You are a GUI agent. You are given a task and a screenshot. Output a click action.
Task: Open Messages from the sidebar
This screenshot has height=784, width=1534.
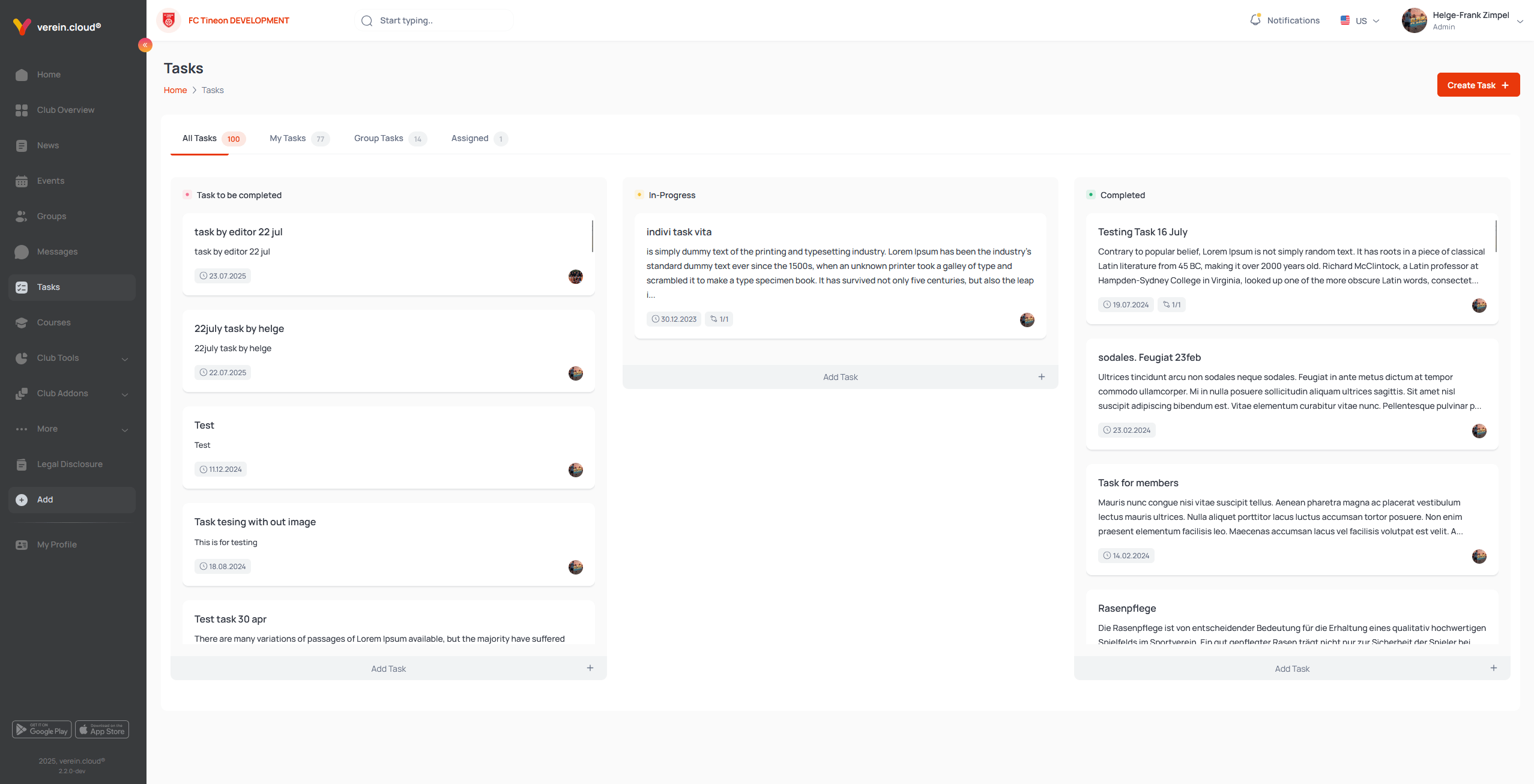coord(57,252)
